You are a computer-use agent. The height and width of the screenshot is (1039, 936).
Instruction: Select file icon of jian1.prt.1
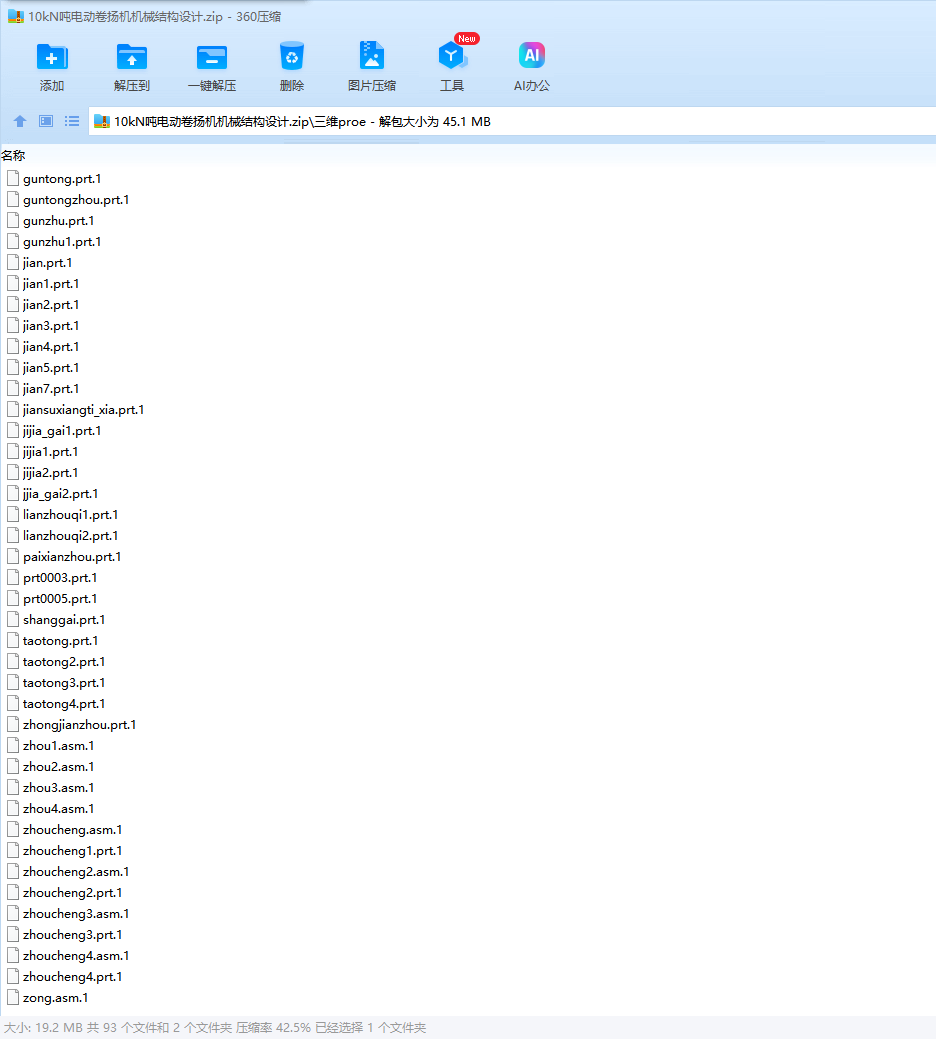pyautogui.click(x=13, y=284)
